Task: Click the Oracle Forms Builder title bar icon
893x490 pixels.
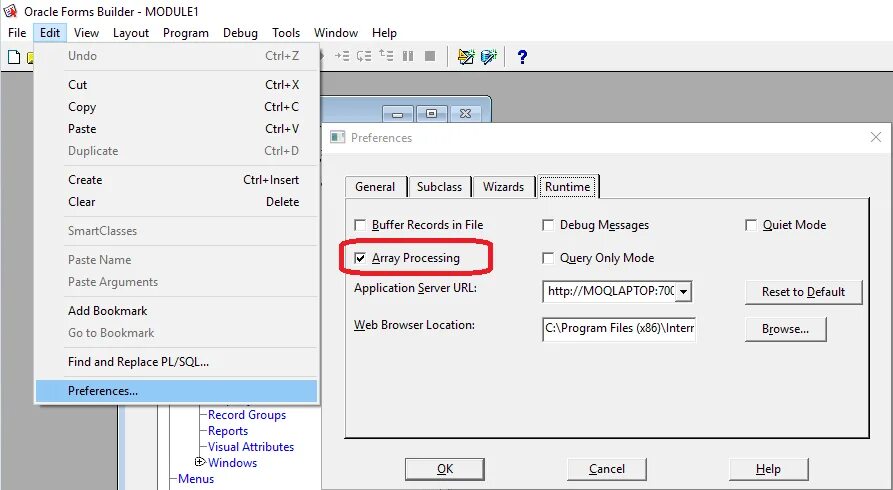Action: pyautogui.click(x=10, y=10)
